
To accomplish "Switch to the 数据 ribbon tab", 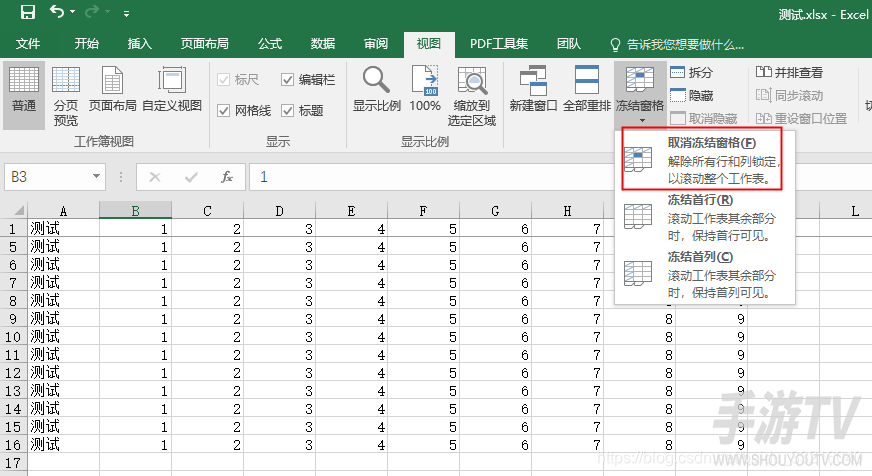I will point(323,44).
